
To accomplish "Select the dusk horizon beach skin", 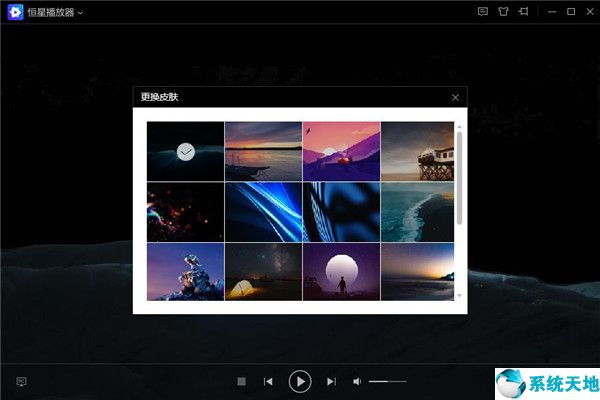I will coord(417,272).
